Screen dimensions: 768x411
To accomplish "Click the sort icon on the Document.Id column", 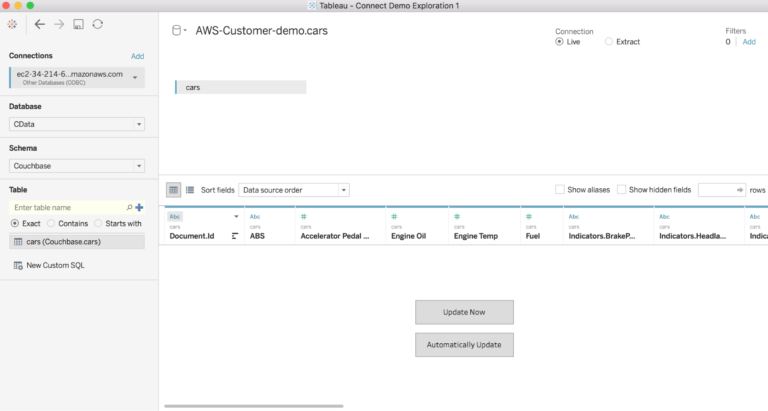I will [x=235, y=236].
